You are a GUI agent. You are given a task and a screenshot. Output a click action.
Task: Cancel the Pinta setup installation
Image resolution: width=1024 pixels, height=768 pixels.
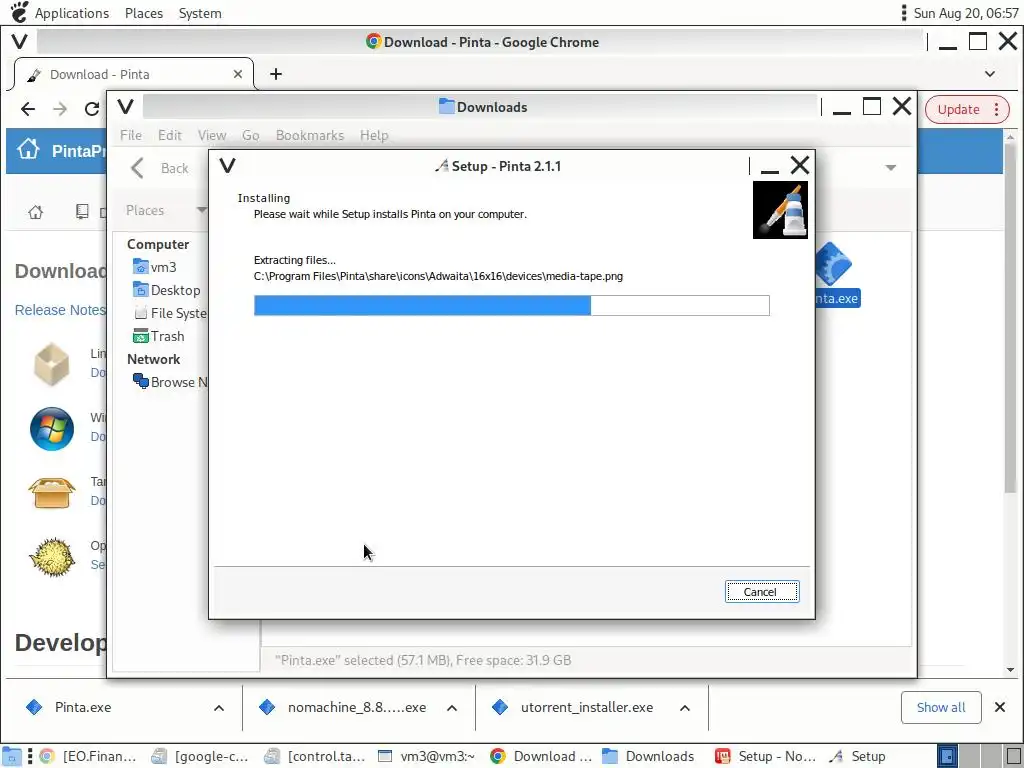(x=761, y=592)
